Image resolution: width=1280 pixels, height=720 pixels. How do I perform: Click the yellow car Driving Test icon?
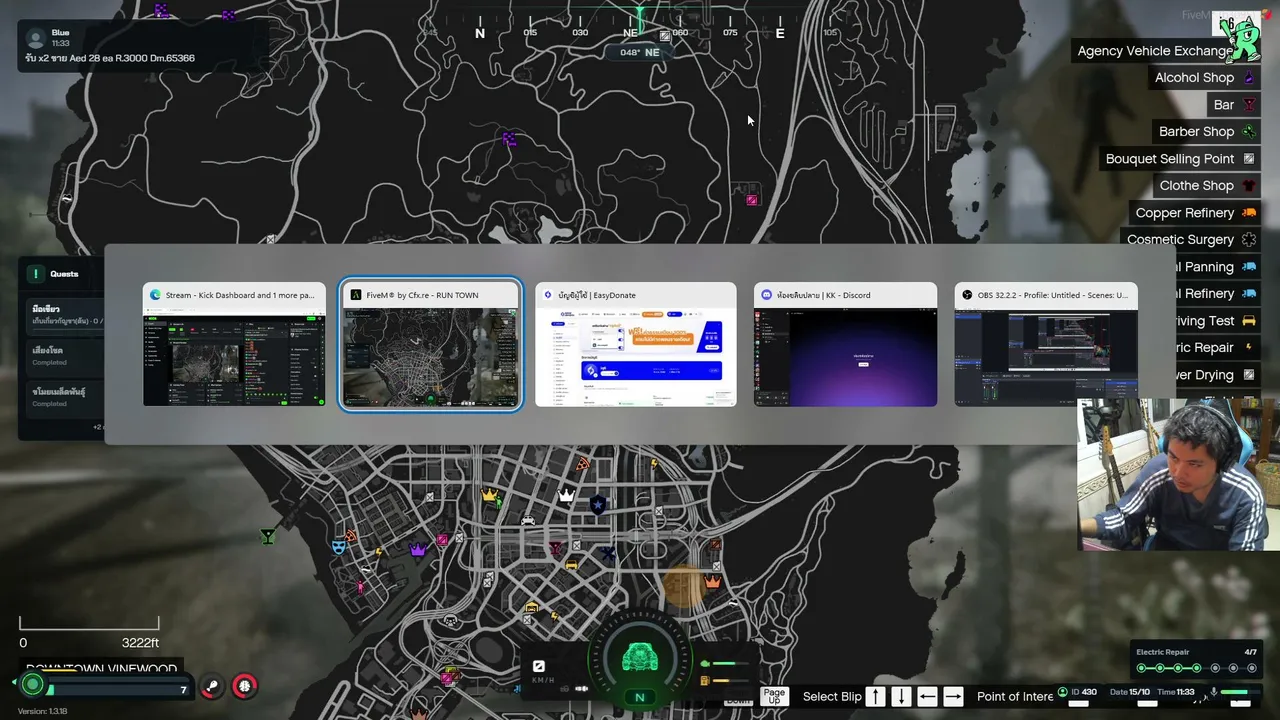1249,321
